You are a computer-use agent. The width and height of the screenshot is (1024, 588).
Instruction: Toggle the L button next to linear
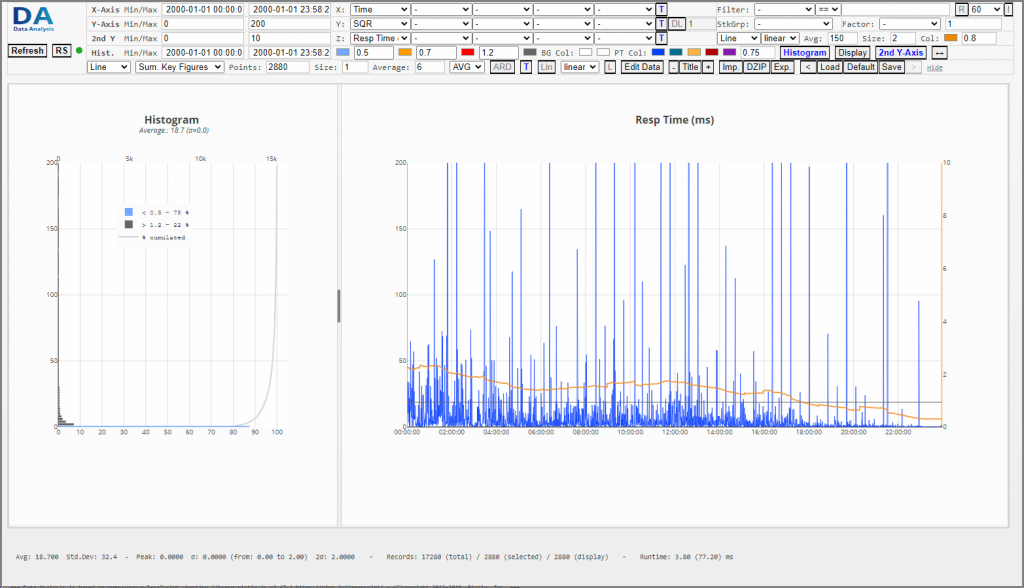pyautogui.click(x=610, y=67)
